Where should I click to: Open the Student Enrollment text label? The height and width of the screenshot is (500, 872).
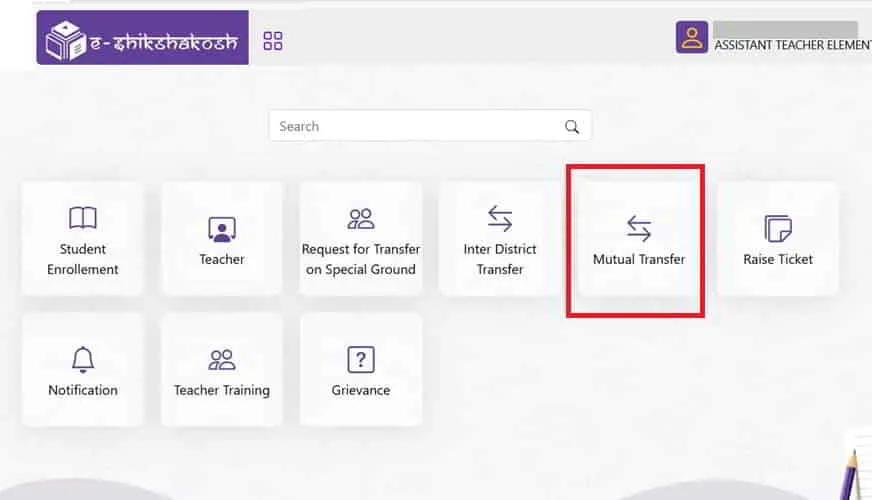tap(83, 259)
